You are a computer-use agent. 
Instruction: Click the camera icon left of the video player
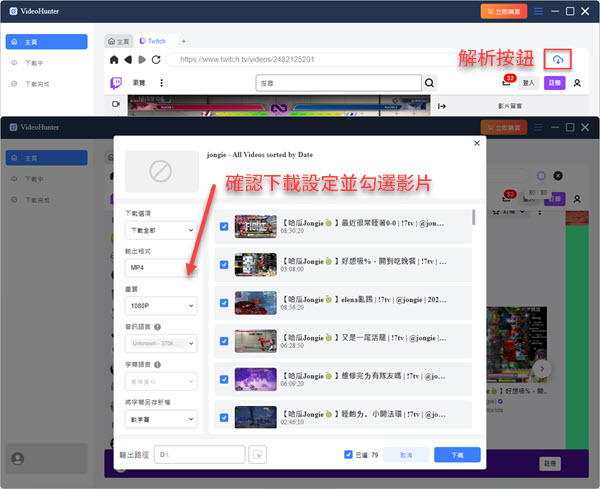tap(116, 104)
